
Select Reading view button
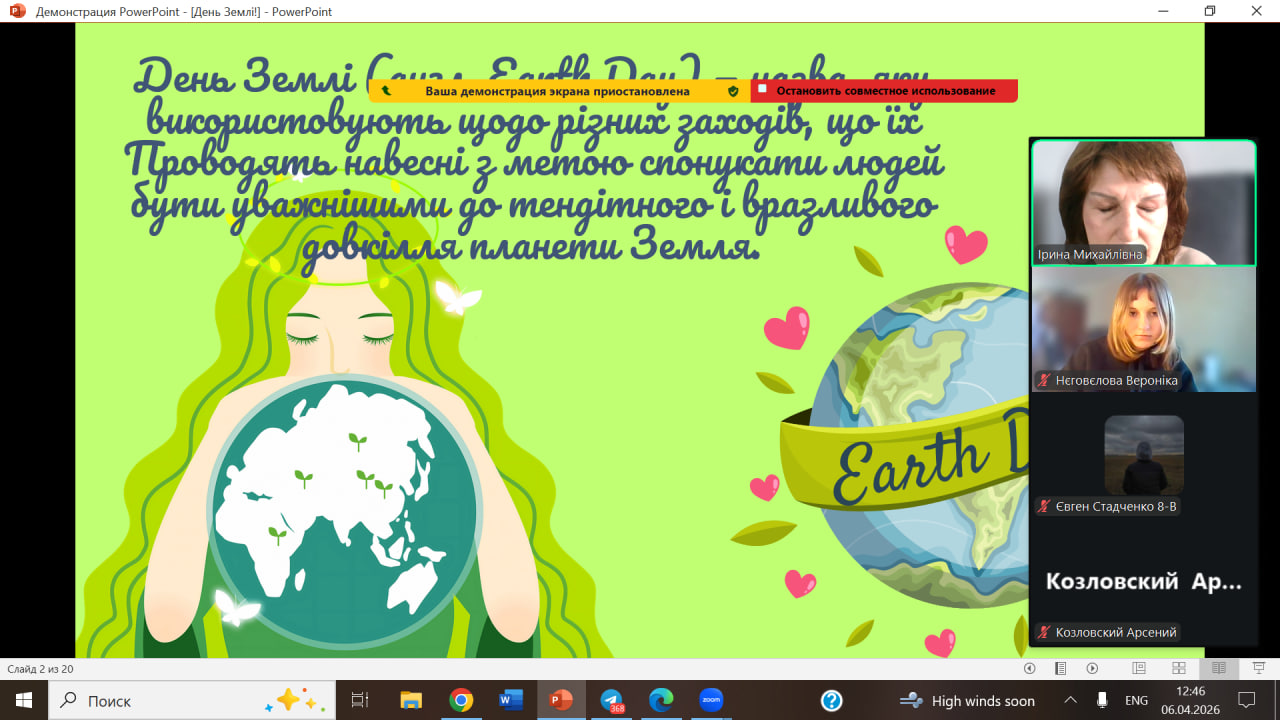pyautogui.click(x=1218, y=668)
